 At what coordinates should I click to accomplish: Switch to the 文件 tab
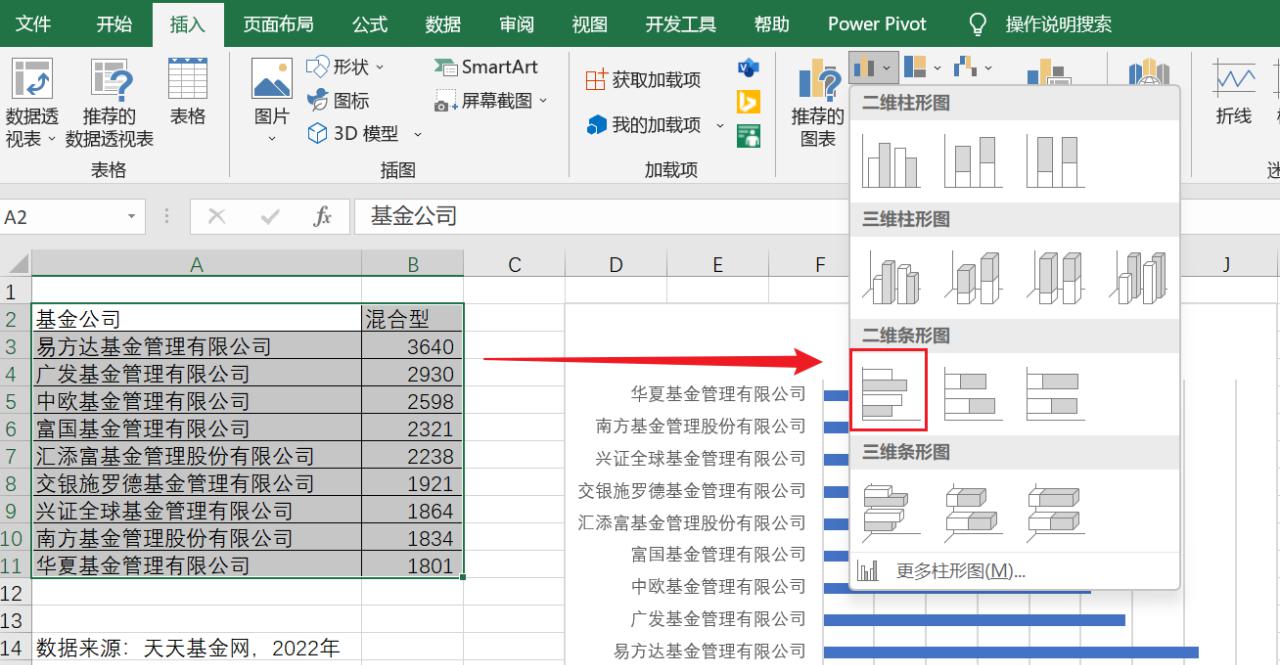coord(34,23)
